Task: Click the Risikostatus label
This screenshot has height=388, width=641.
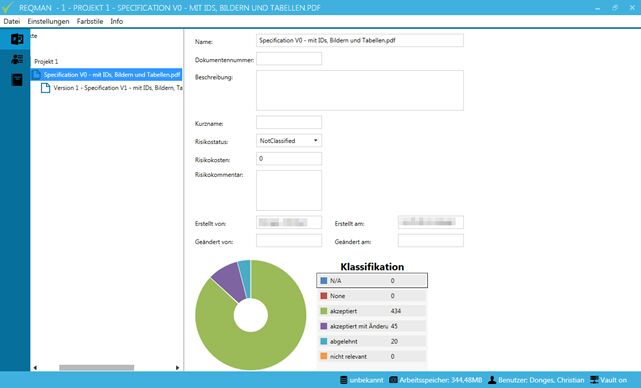Action: tap(211, 142)
